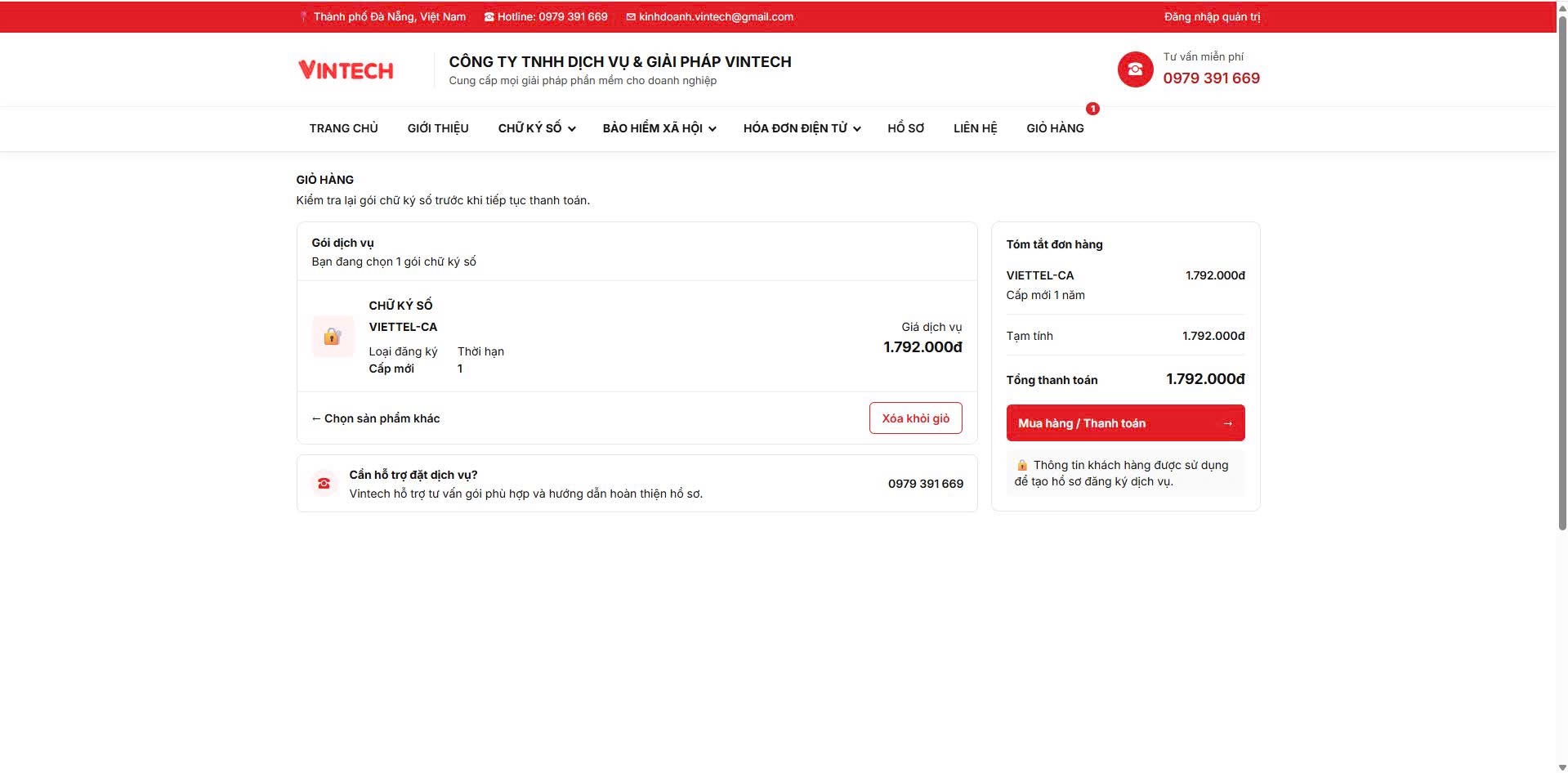Click 'Tổng thanh toán' label
This screenshot has width=1568, height=773.
coord(1052,380)
